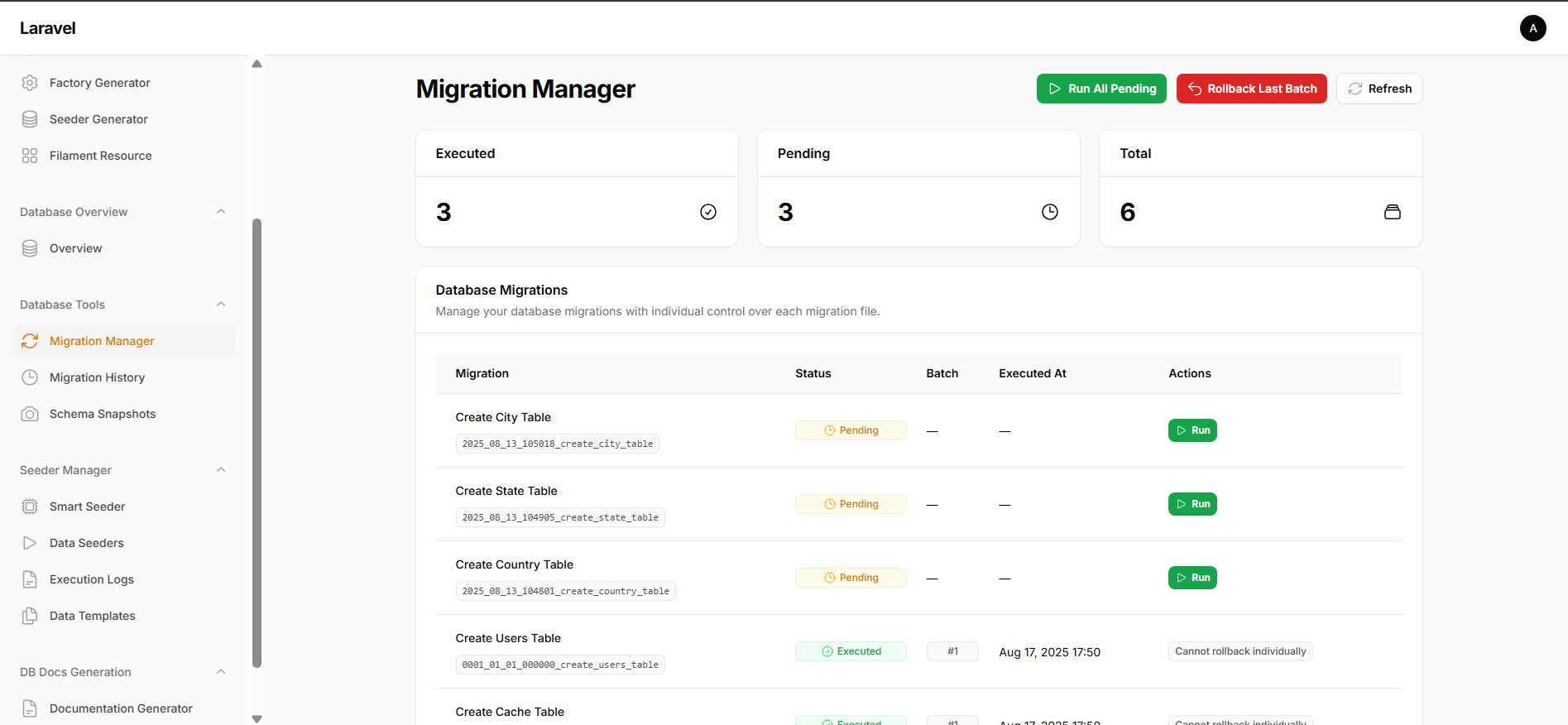The height and width of the screenshot is (725, 1568).
Task: Click Pending badge for Create State Table
Action: click(x=851, y=504)
